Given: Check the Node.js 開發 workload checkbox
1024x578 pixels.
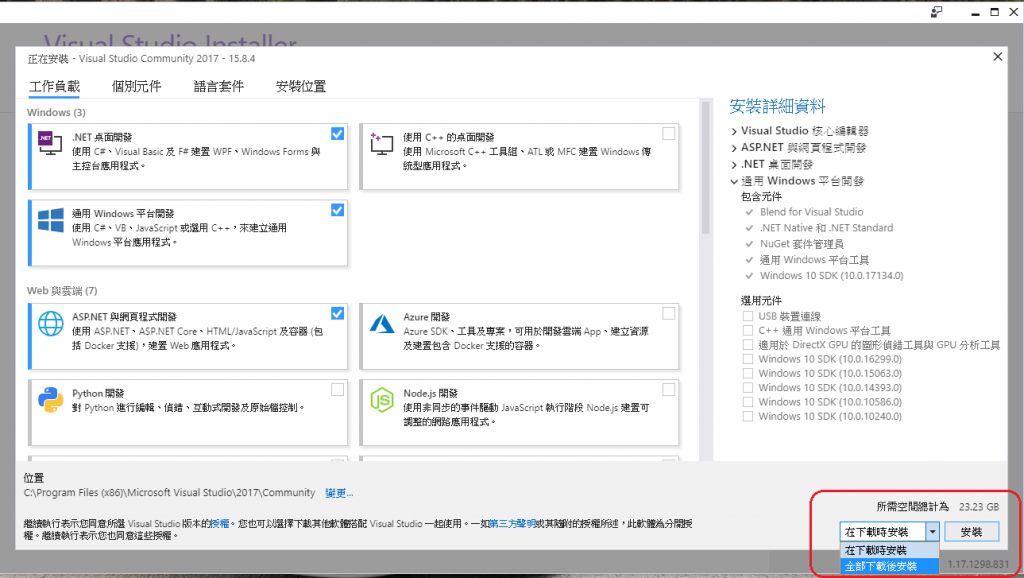Looking at the screenshot, I should coord(668,390).
